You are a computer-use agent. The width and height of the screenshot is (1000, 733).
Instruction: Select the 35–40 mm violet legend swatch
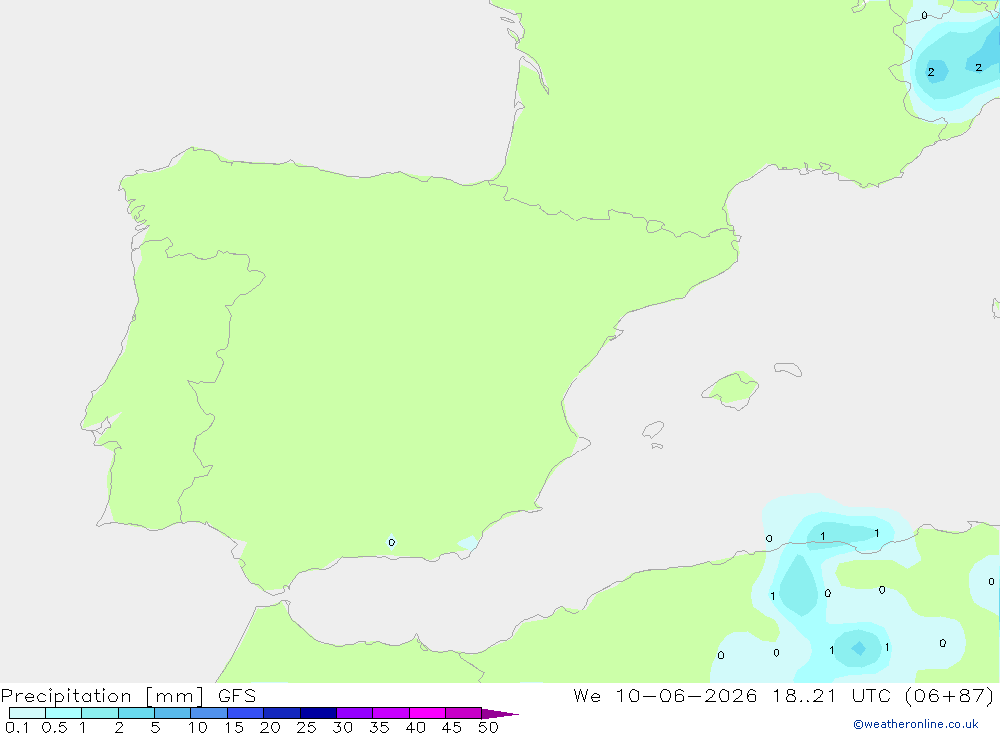tap(391, 713)
